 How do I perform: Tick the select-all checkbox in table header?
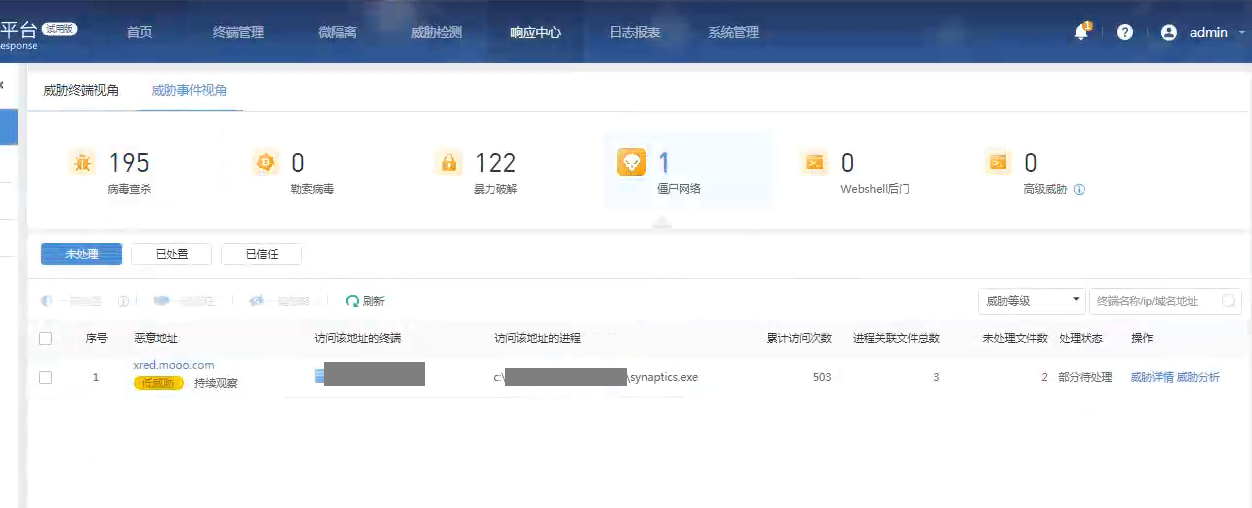[x=45, y=338]
